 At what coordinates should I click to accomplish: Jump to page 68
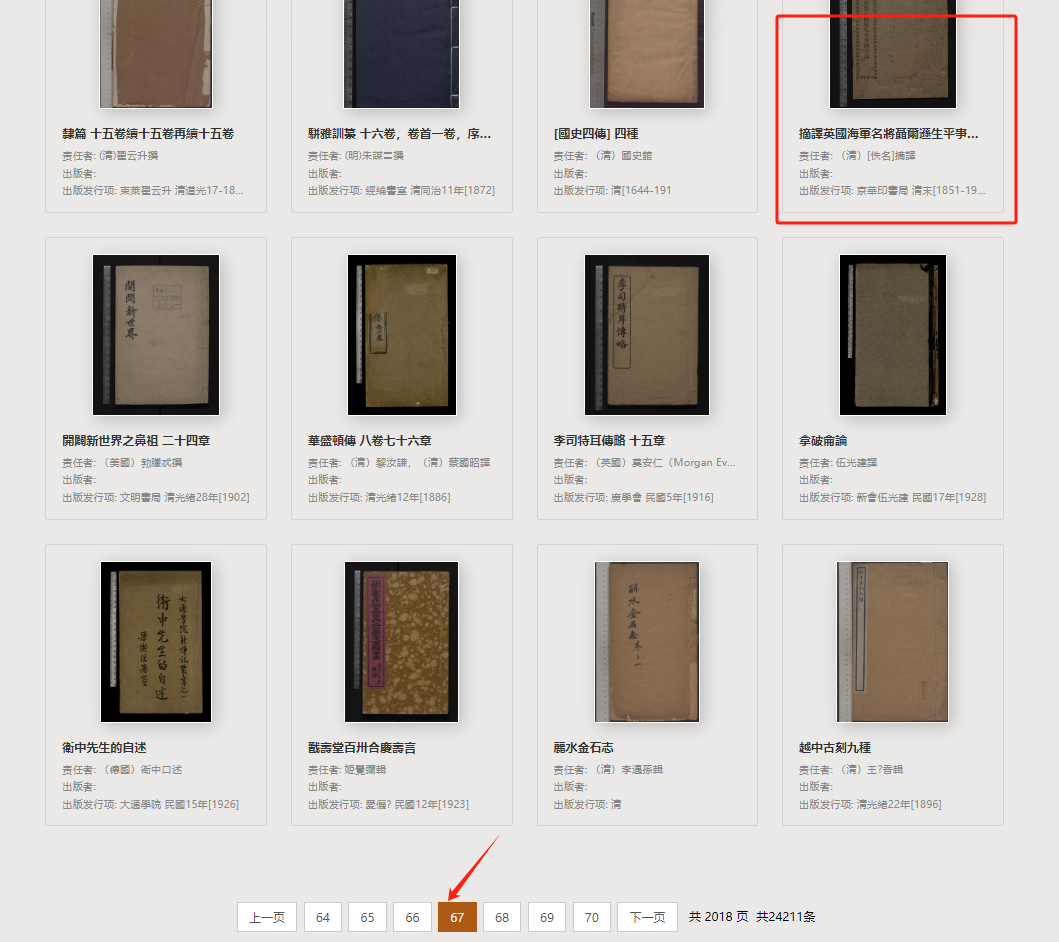[502, 917]
